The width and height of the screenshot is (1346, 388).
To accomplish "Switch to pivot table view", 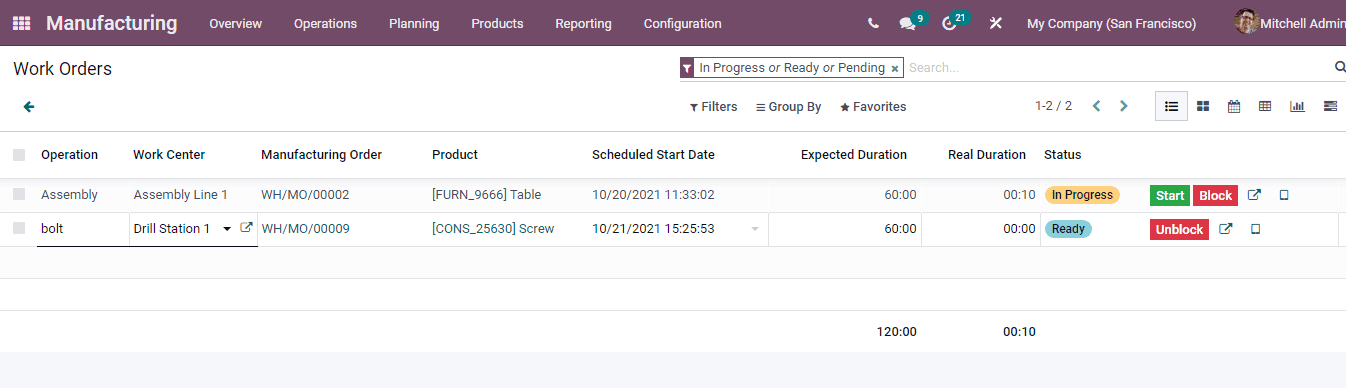I will click(x=1265, y=106).
